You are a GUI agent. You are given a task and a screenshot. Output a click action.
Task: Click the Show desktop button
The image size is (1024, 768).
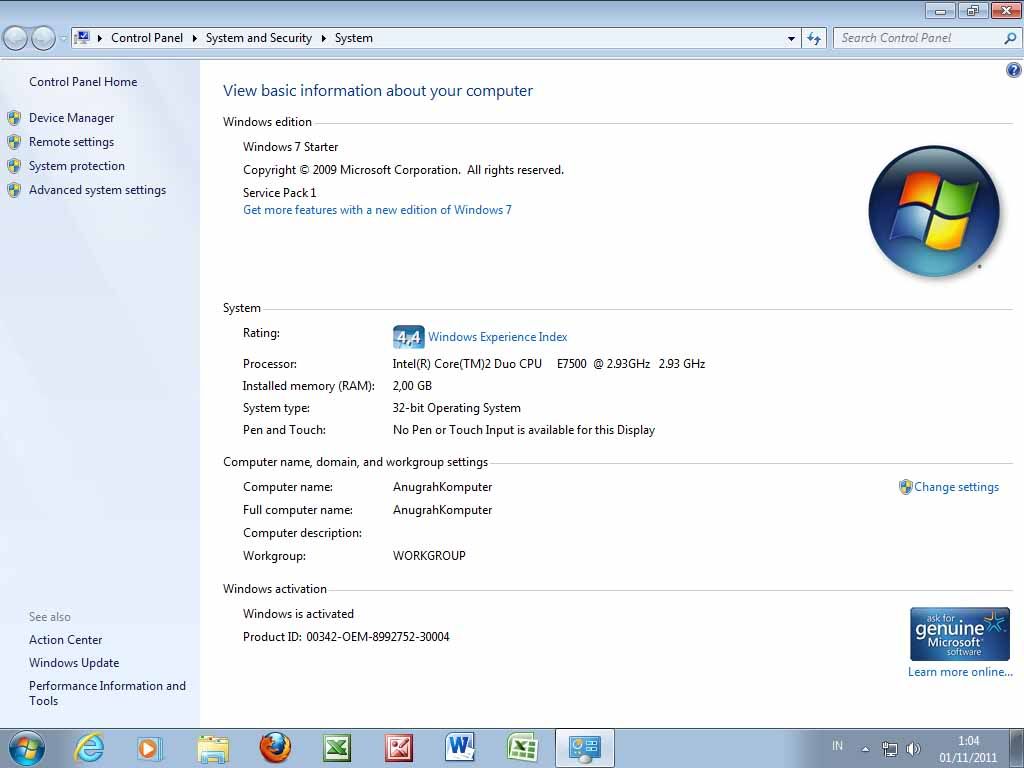tap(1017, 748)
